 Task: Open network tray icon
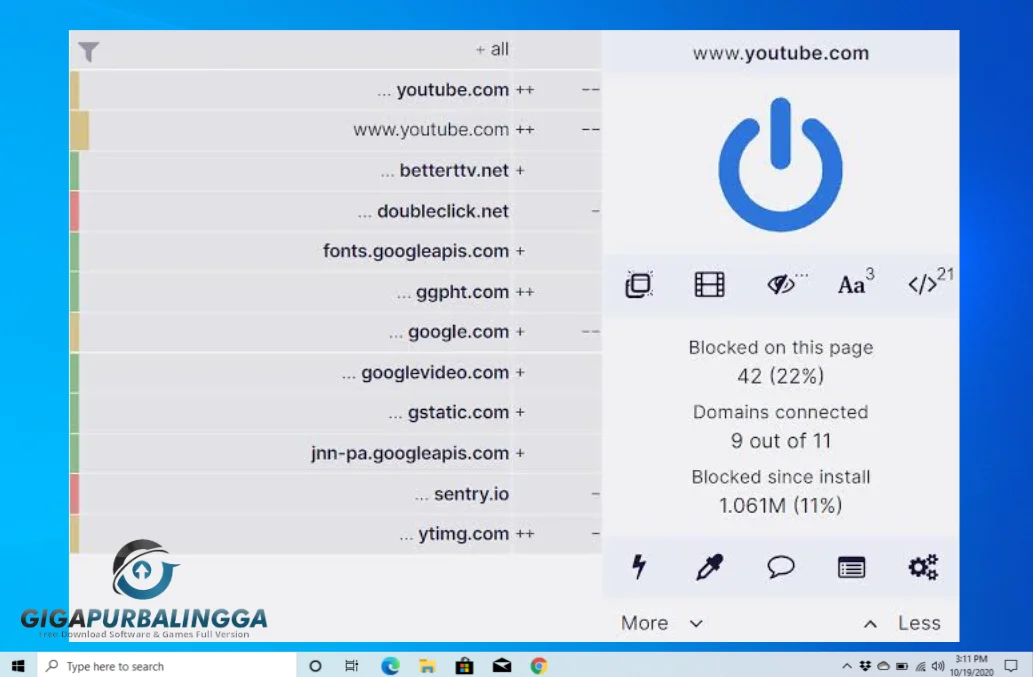coord(920,666)
